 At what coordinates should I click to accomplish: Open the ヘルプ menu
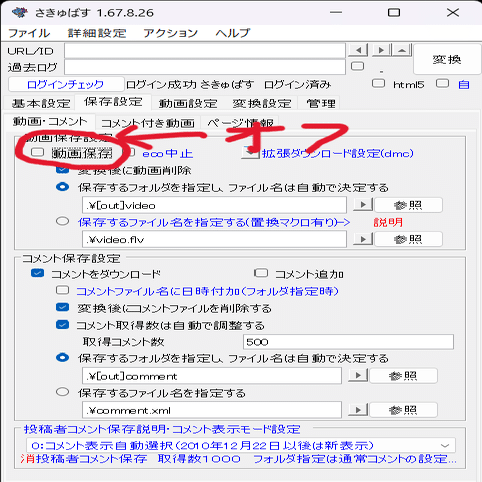pos(232,33)
